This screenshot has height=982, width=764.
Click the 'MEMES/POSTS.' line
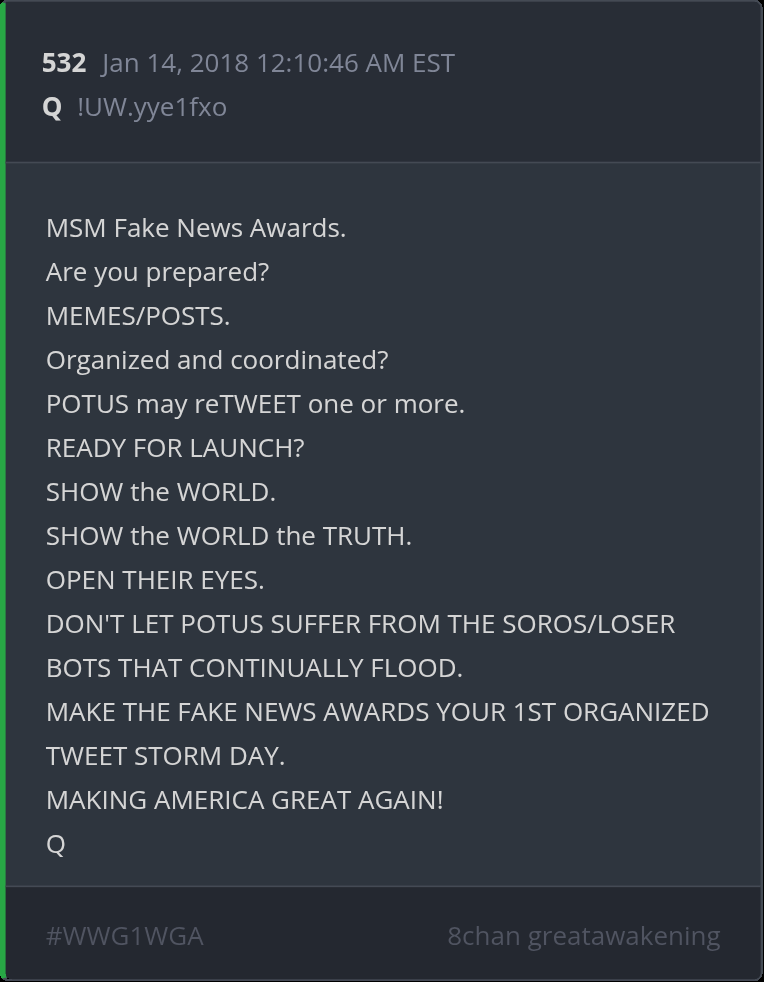(138, 316)
